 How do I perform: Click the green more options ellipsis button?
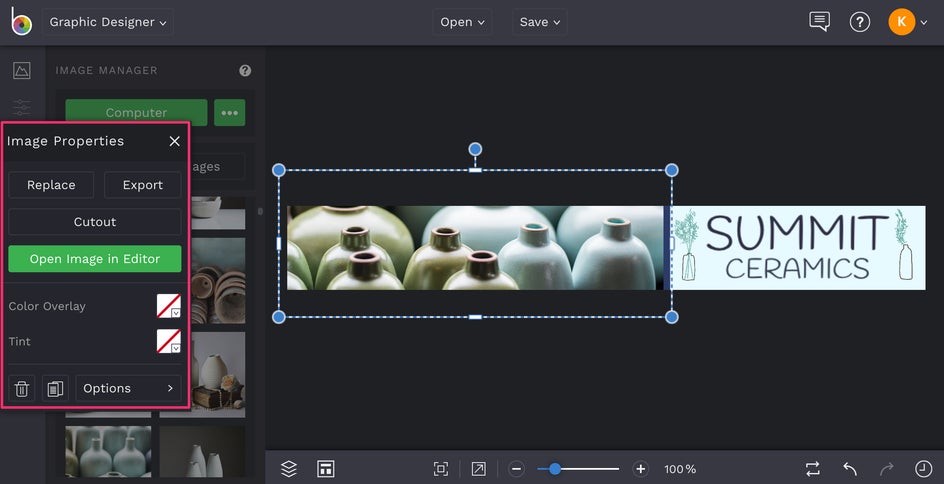click(x=229, y=113)
